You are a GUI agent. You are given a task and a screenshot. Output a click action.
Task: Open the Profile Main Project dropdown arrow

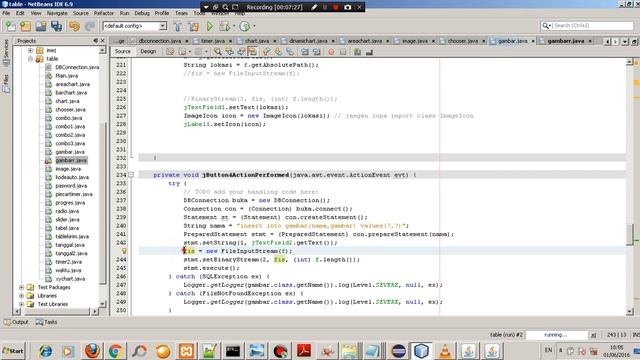pyautogui.click(x=254, y=26)
